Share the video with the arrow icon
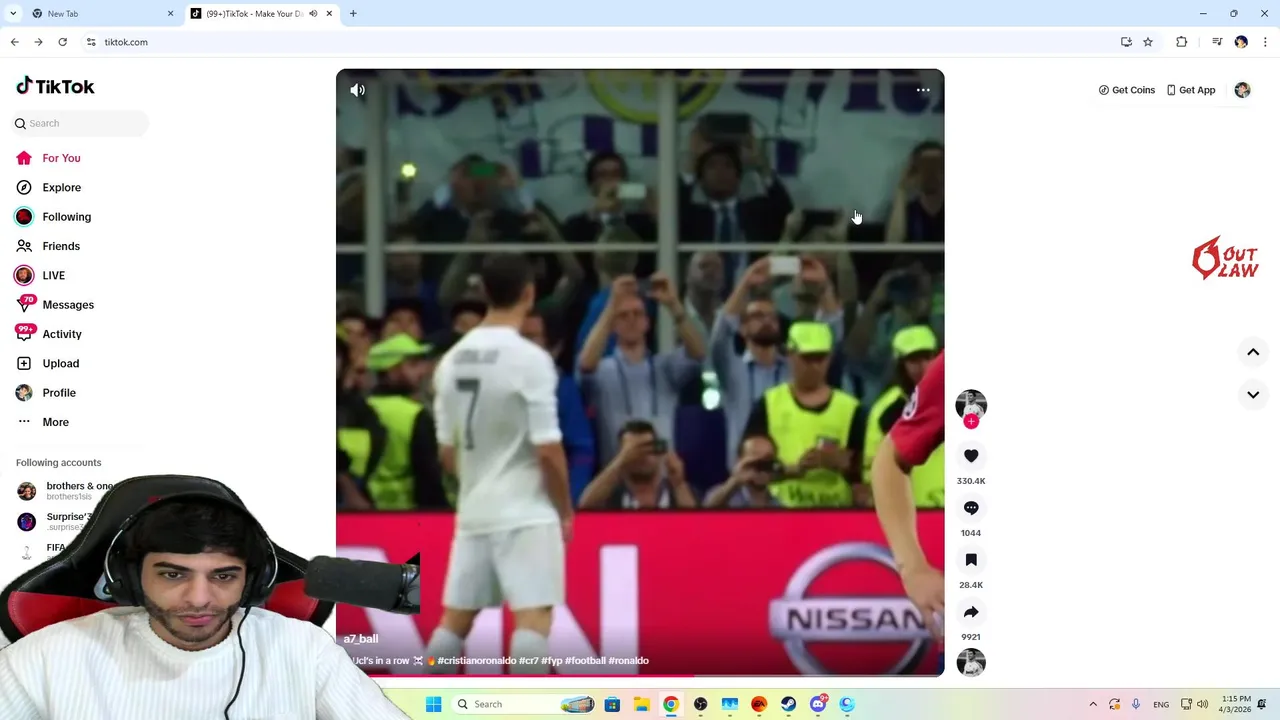This screenshot has height=720, width=1280. pyautogui.click(x=971, y=612)
